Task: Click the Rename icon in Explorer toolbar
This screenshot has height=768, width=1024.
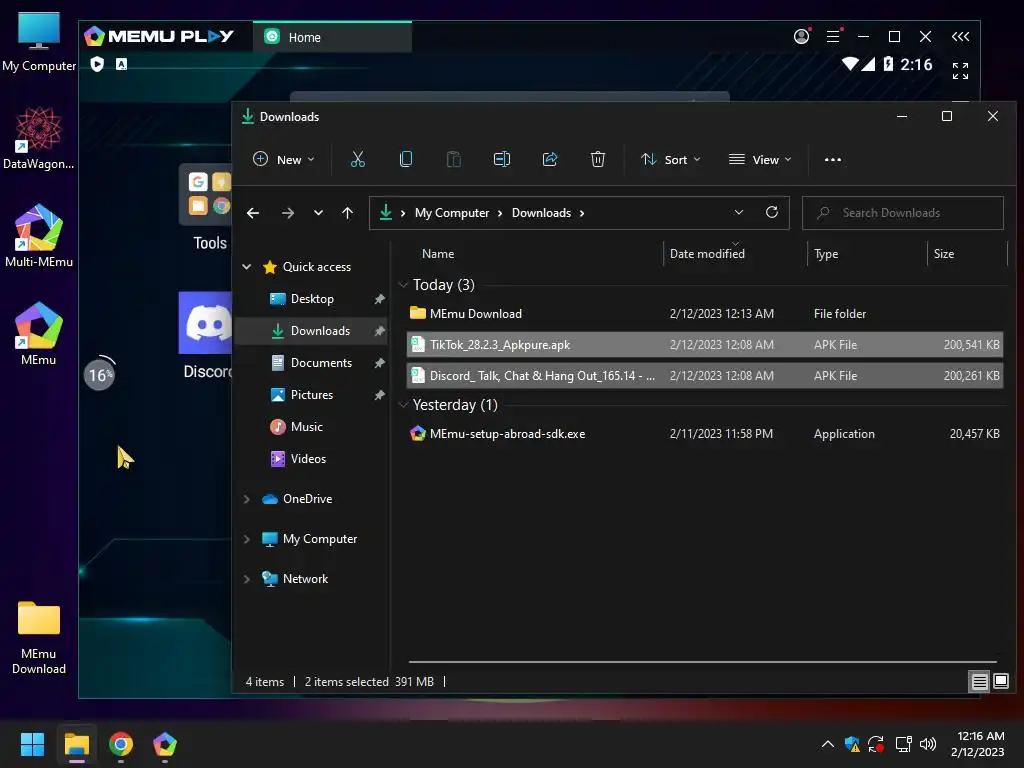Action: tap(502, 159)
